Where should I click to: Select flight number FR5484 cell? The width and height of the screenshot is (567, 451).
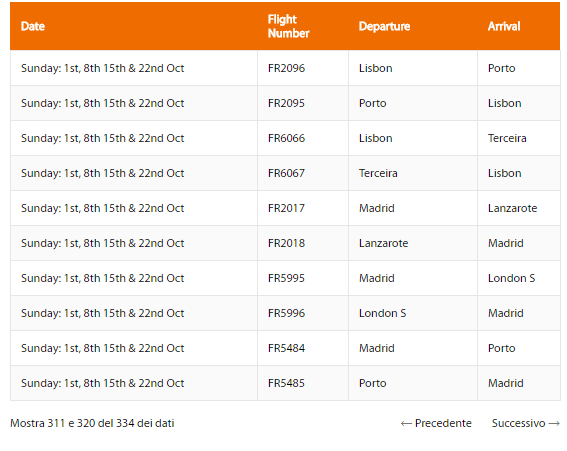pos(303,348)
